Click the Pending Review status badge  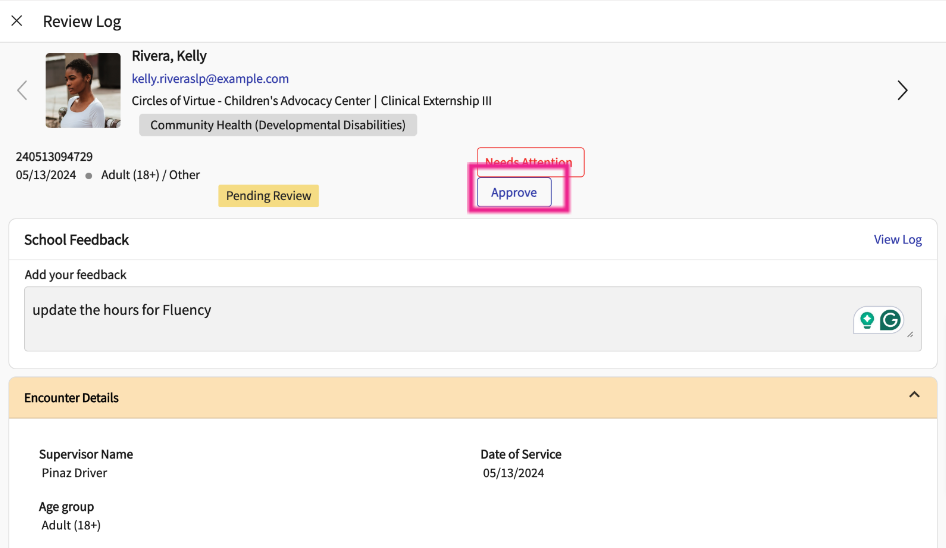(268, 196)
